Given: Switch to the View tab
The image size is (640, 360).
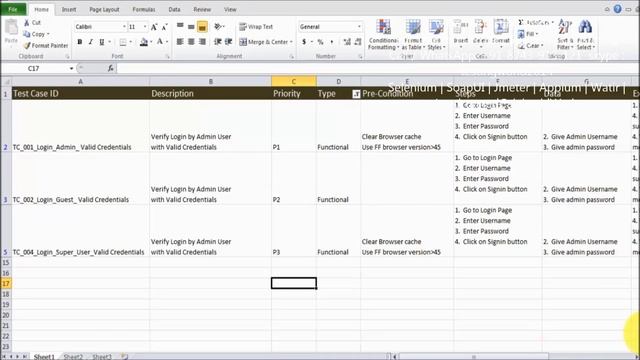Looking at the screenshot, I should point(230,9).
